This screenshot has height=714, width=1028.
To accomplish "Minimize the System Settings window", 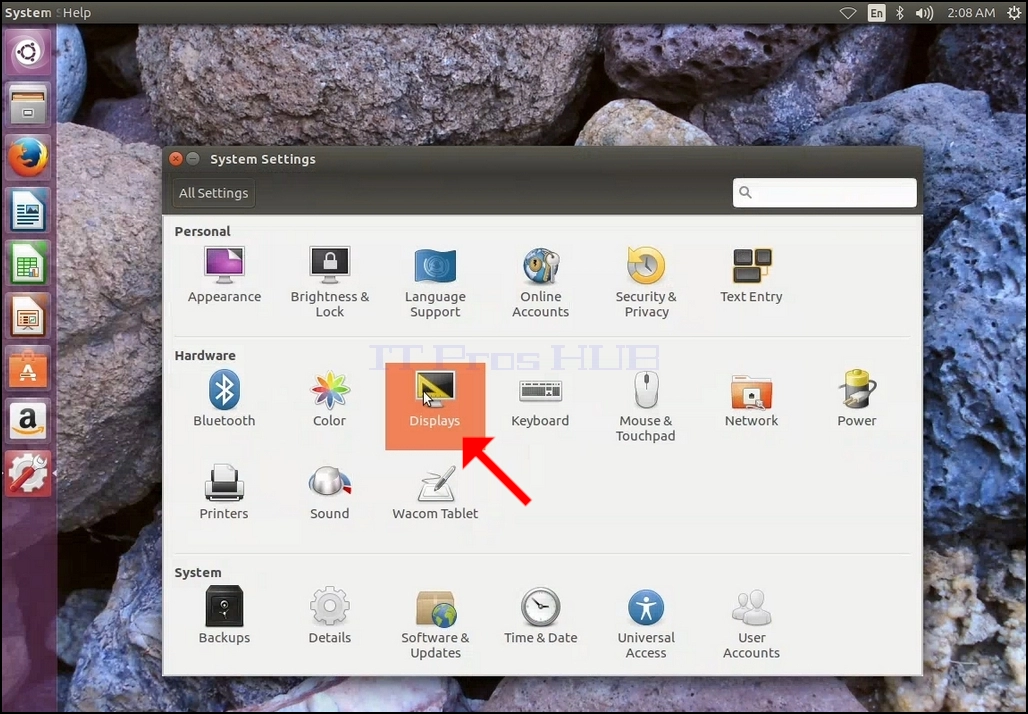I will coord(193,159).
